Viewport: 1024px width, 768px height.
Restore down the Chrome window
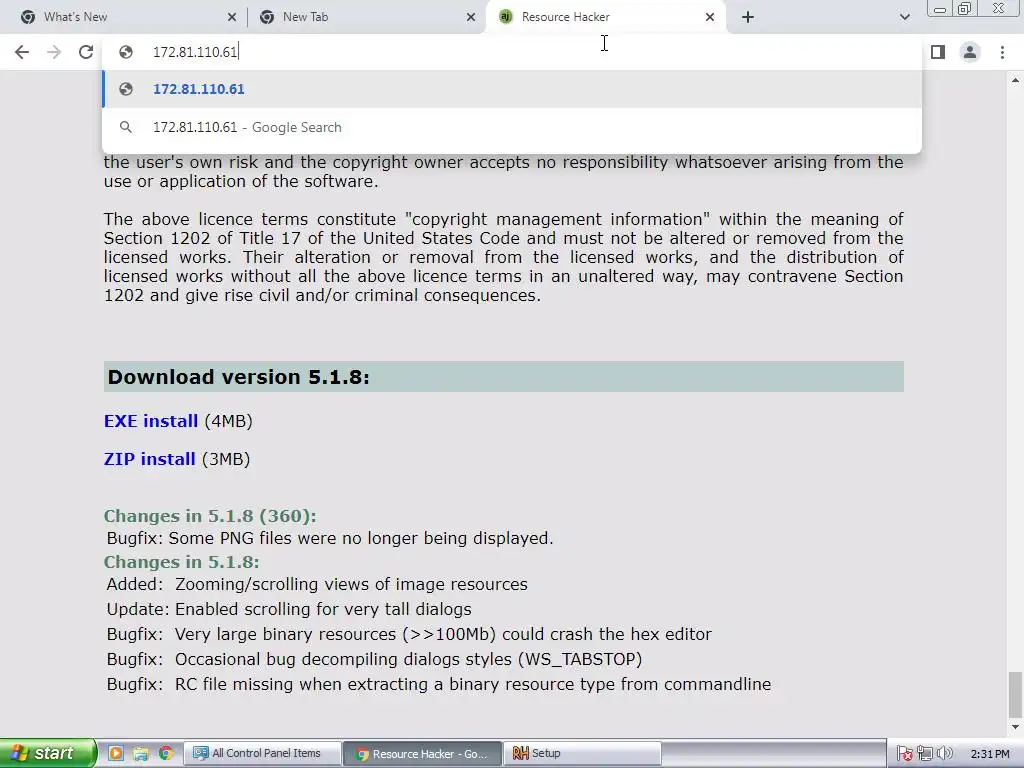point(965,8)
